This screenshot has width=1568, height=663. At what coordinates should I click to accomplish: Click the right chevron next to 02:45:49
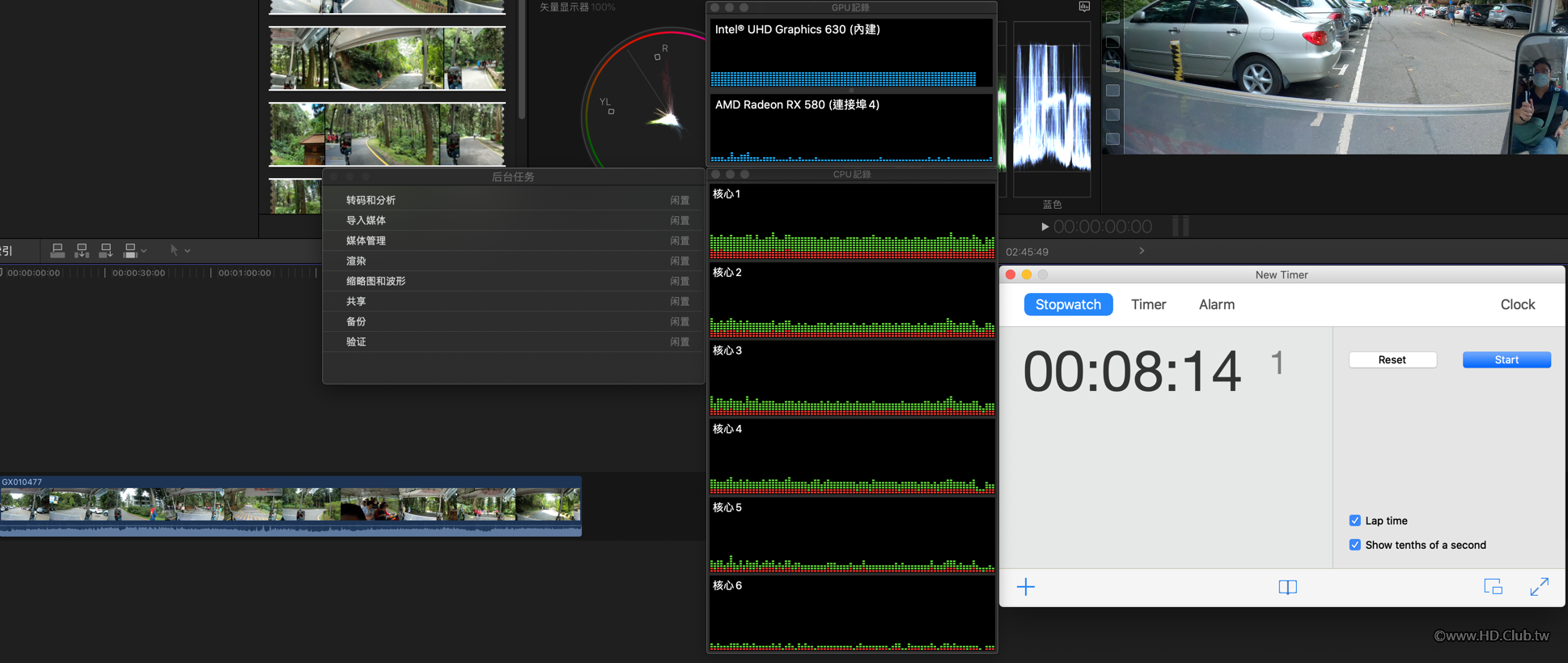(x=1142, y=251)
